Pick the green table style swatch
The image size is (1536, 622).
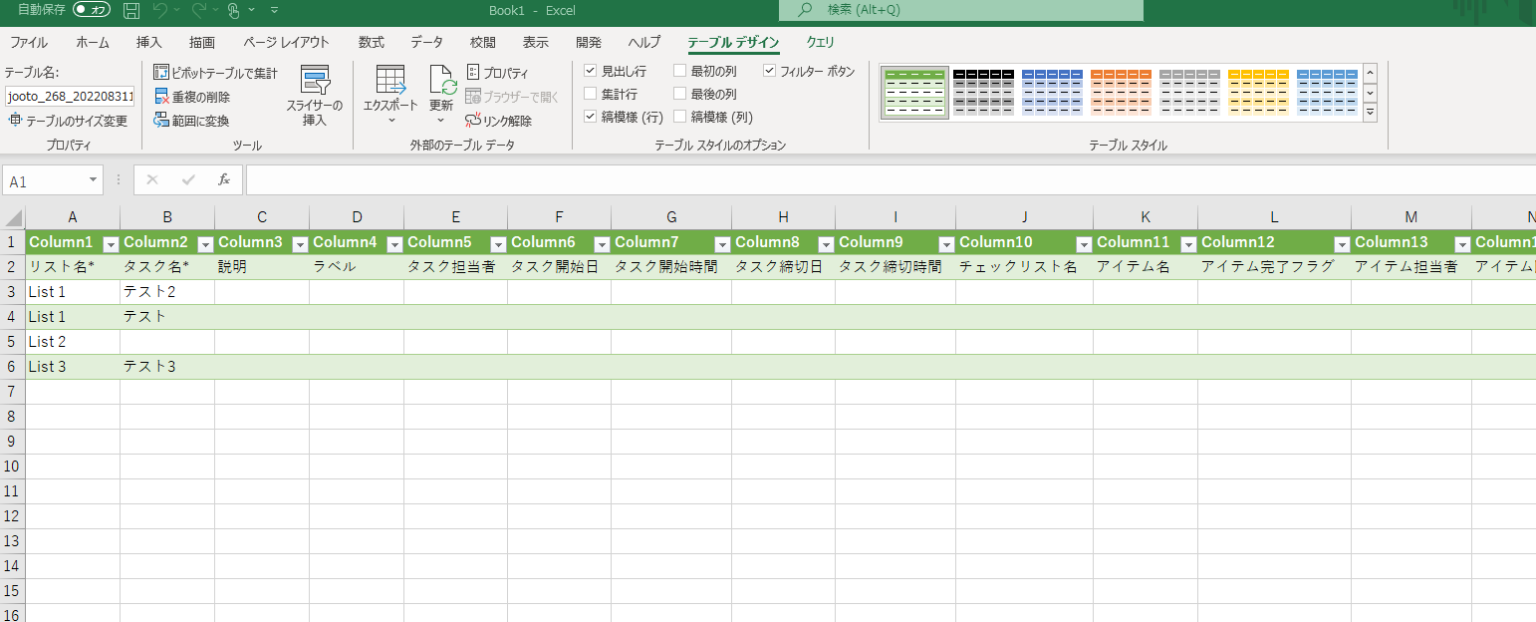pyautogui.click(x=914, y=90)
